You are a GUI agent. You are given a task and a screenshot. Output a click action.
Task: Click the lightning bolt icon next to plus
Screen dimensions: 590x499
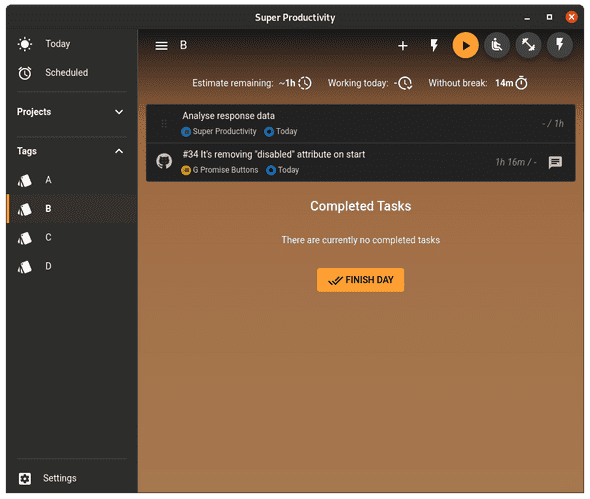(x=434, y=46)
